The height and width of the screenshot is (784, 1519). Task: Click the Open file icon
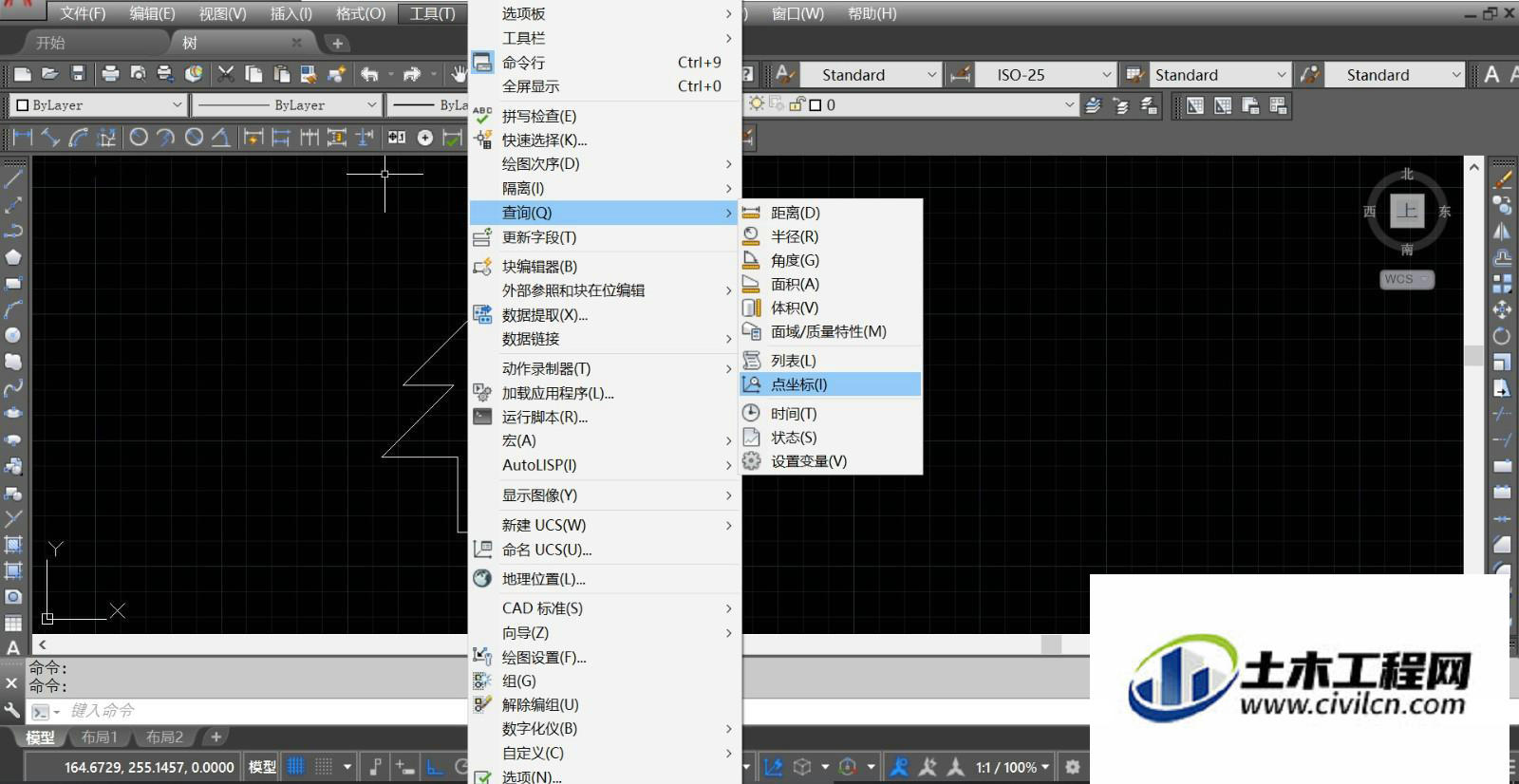[50, 74]
